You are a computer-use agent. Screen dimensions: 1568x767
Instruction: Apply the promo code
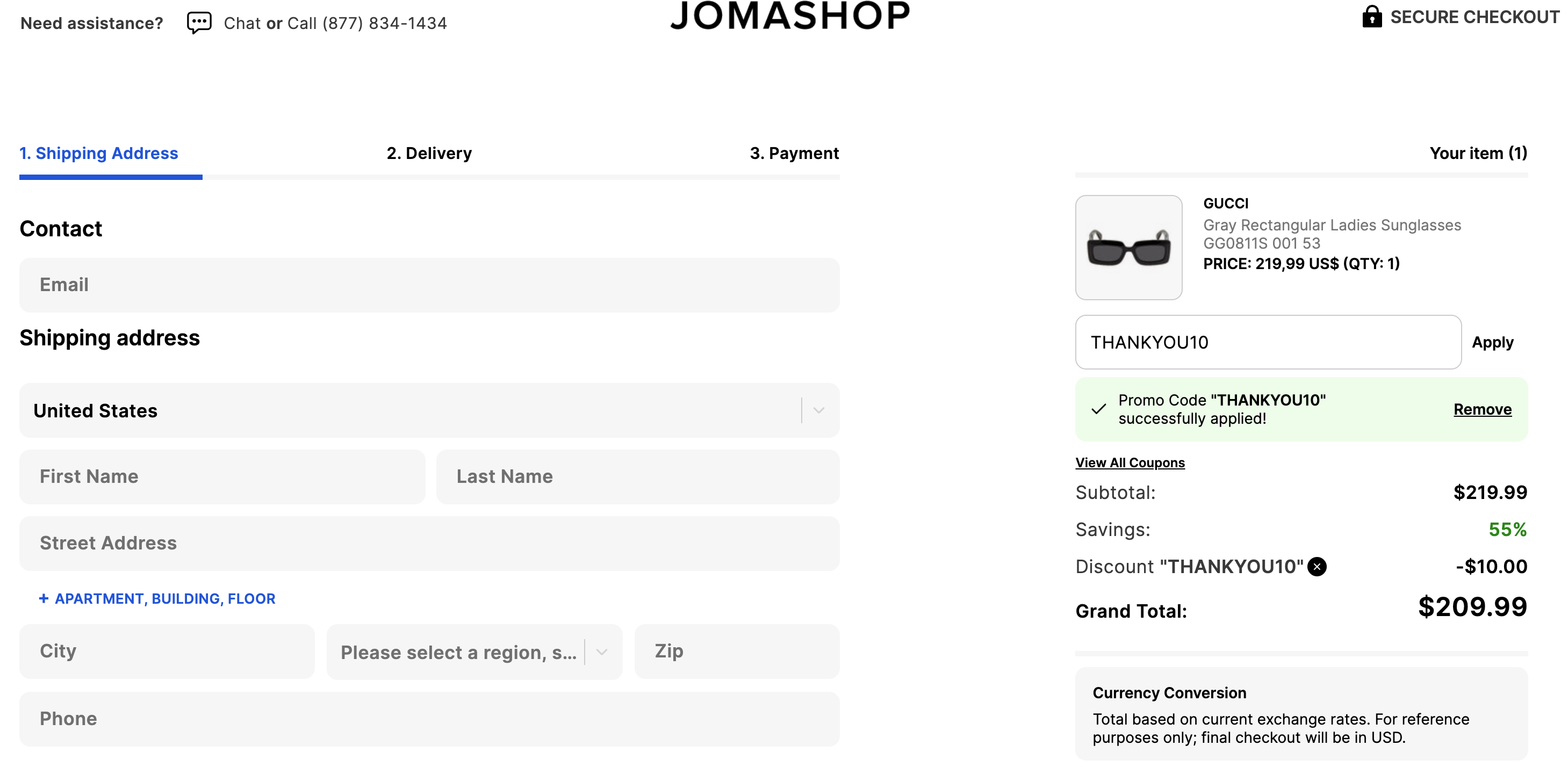[1492, 343]
